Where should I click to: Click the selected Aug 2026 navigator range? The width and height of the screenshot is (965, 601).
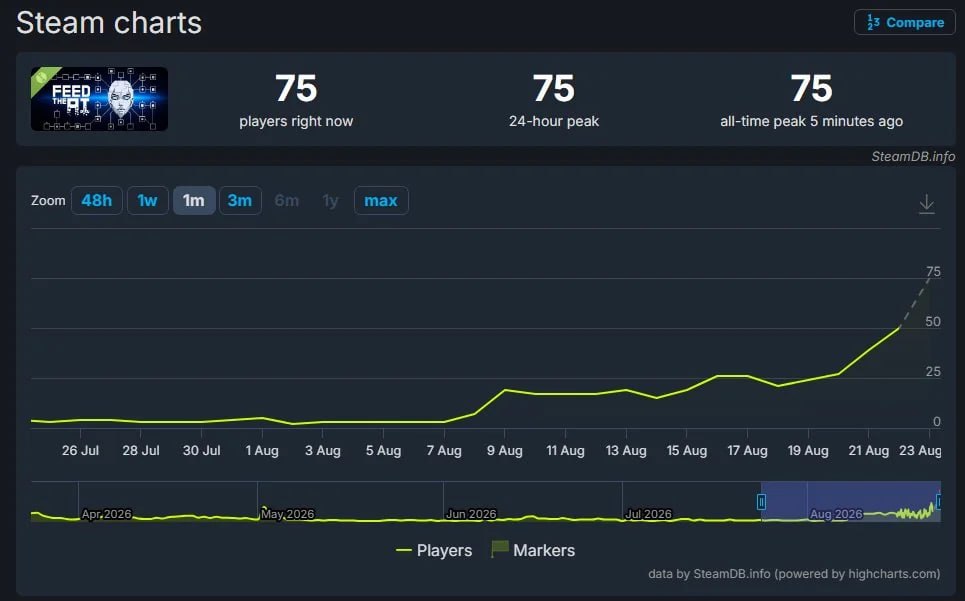pos(851,501)
